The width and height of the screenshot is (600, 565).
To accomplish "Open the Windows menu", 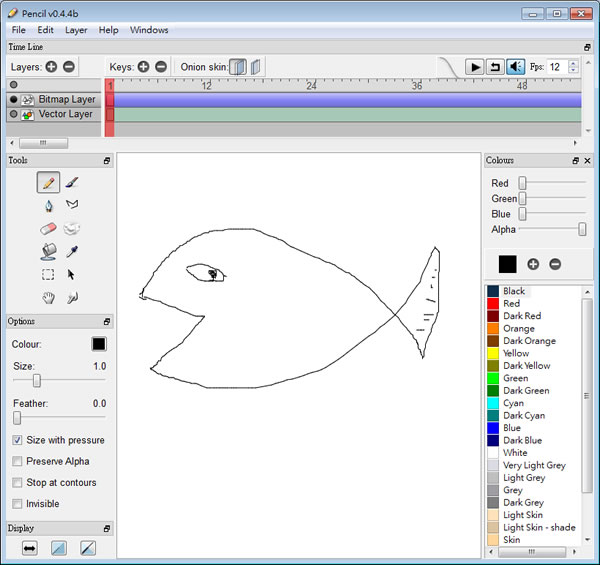I will pos(149,30).
